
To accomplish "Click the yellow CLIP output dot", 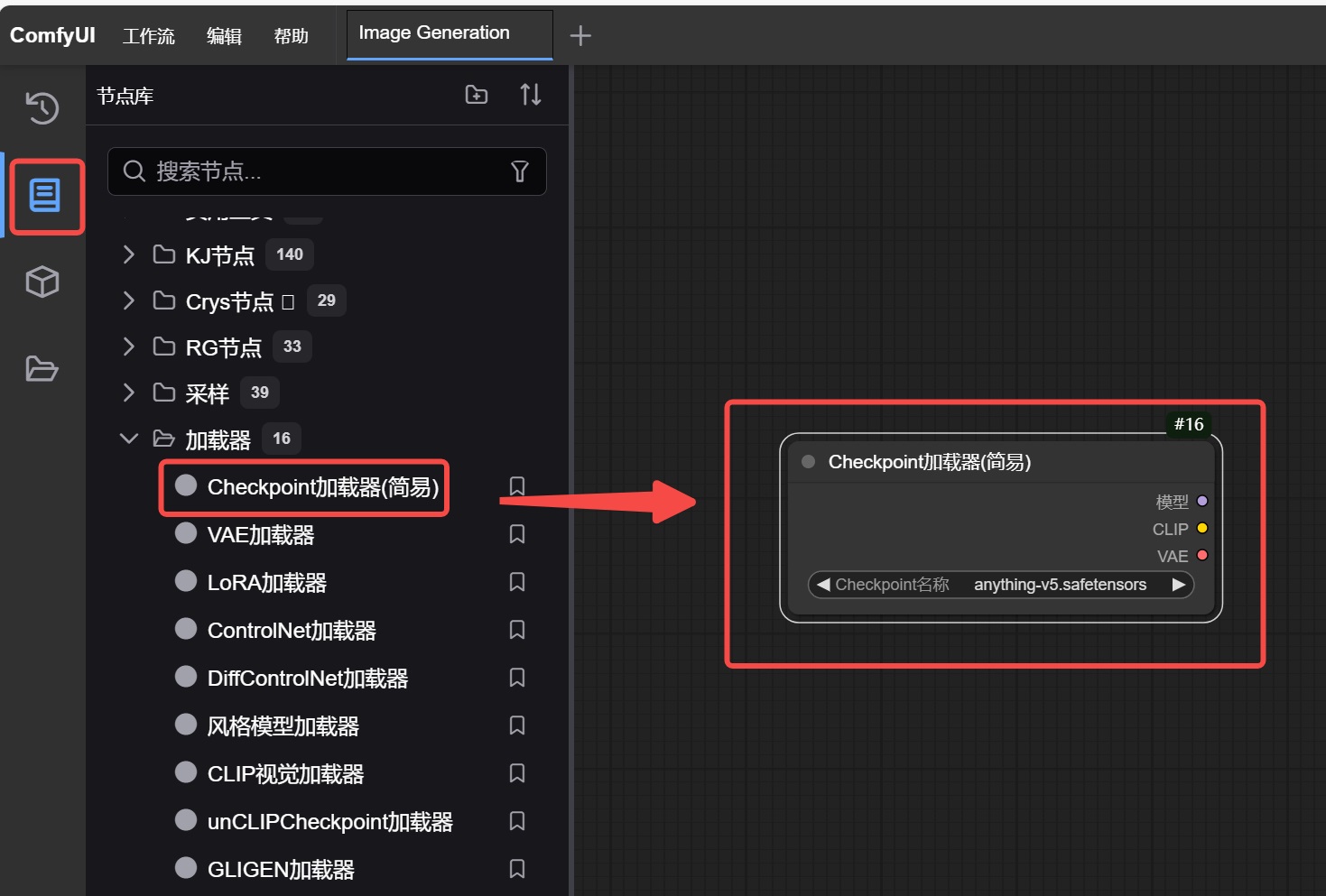I will coord(1202,528).
